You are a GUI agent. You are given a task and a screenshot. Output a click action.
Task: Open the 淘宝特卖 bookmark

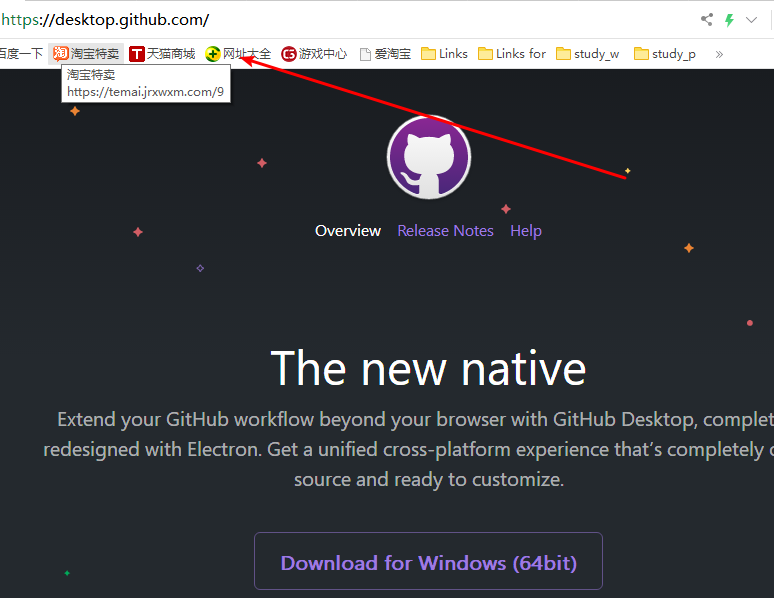pyautogui.click(x=86, y=53)
